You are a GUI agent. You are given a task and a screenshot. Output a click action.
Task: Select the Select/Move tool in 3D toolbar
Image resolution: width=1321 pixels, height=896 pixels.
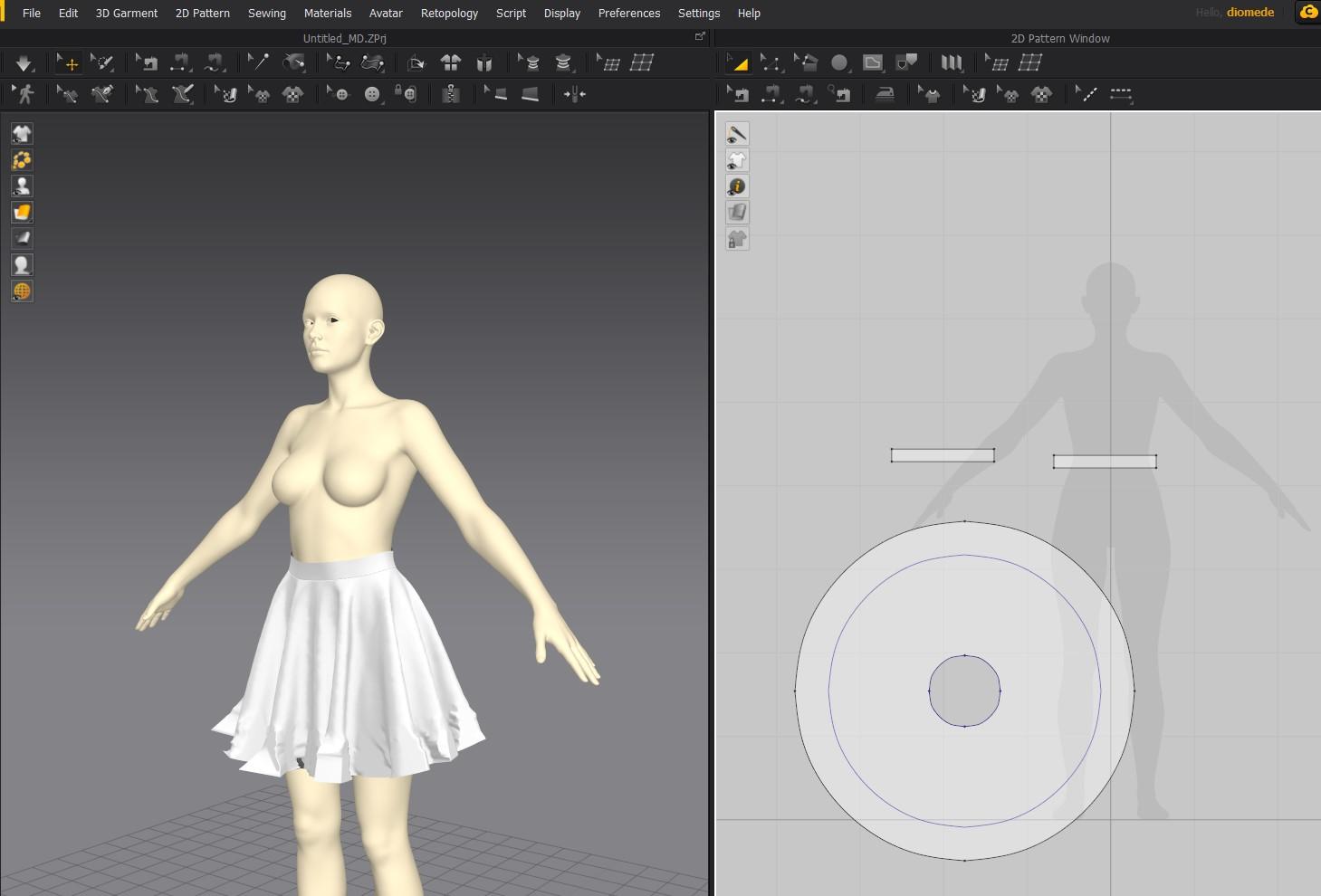[69, 62]
